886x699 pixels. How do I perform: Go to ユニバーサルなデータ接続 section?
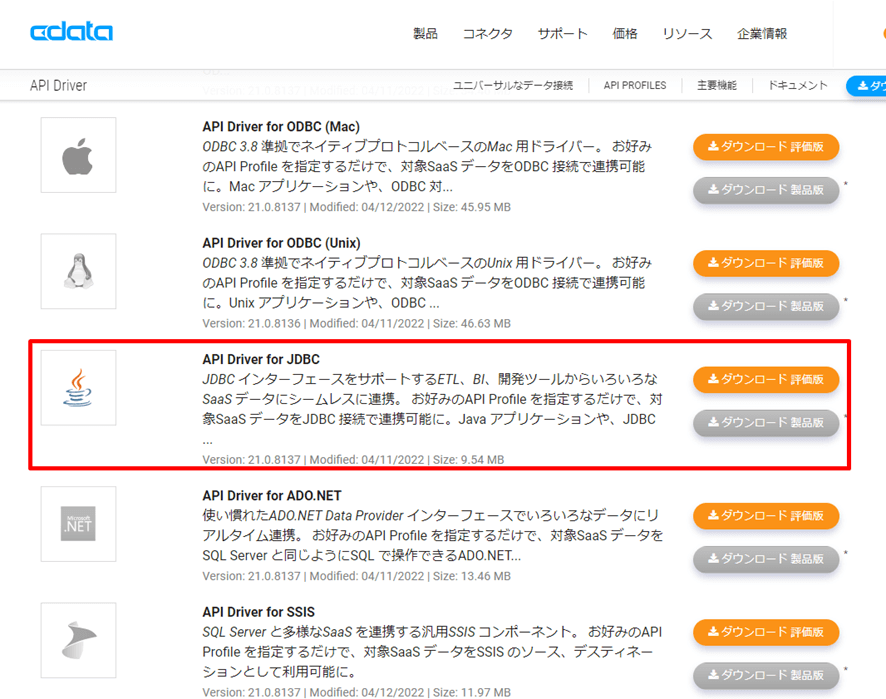pyautogui.click(x=513, y=85)
